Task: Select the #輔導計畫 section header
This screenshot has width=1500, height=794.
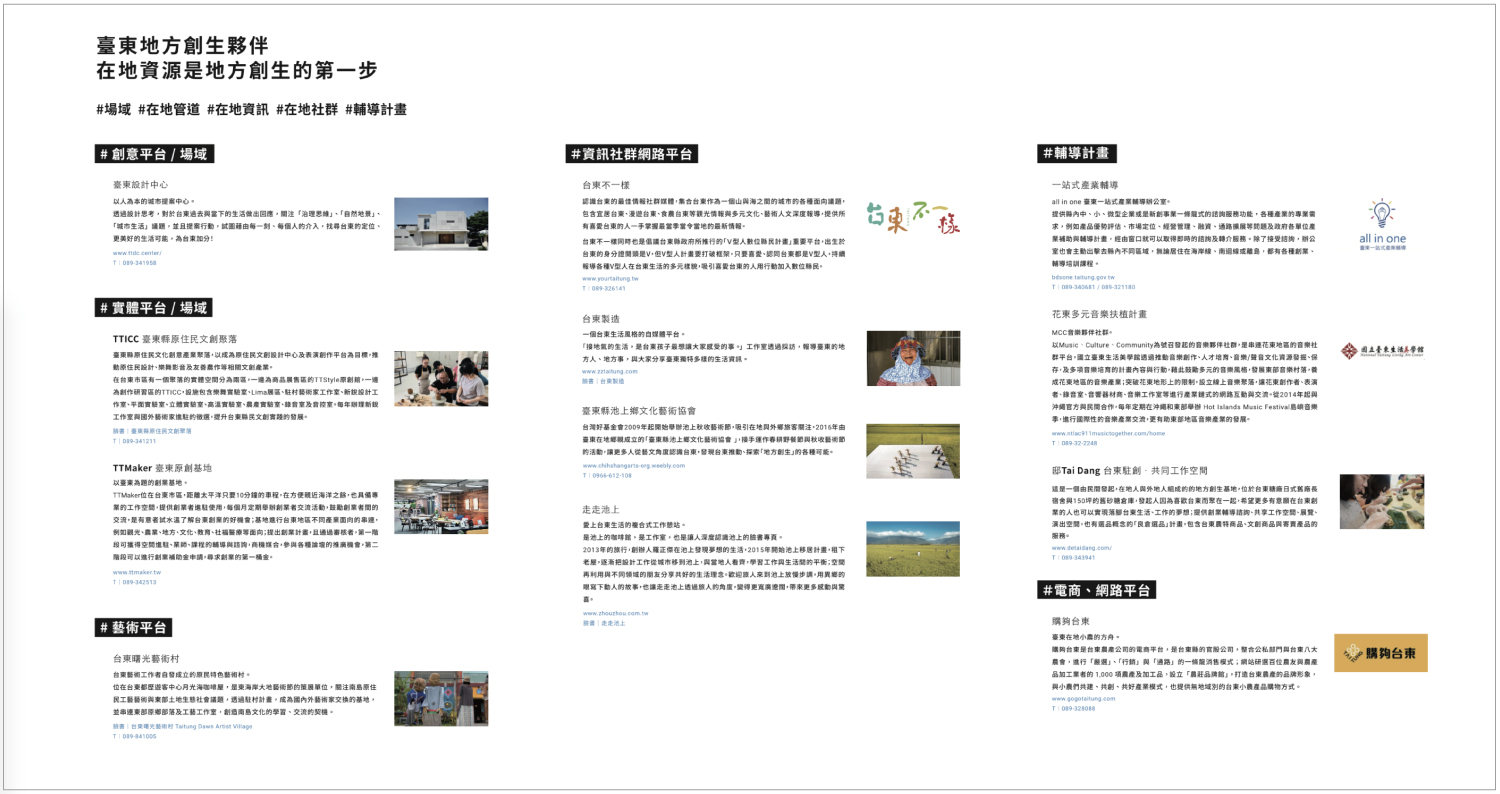Action: click(1077, 153)
